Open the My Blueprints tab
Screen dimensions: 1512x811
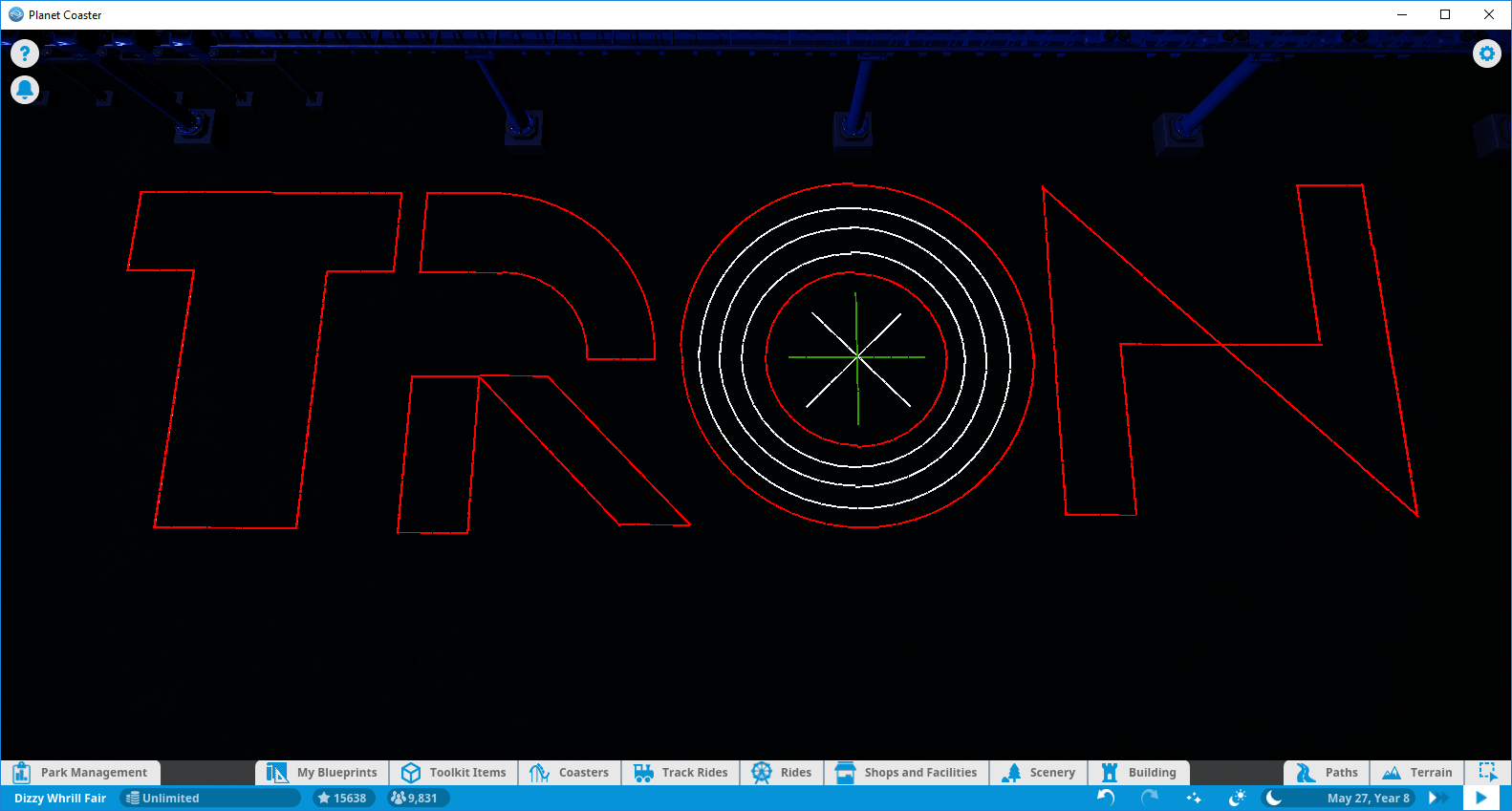(x=322, y=773)
